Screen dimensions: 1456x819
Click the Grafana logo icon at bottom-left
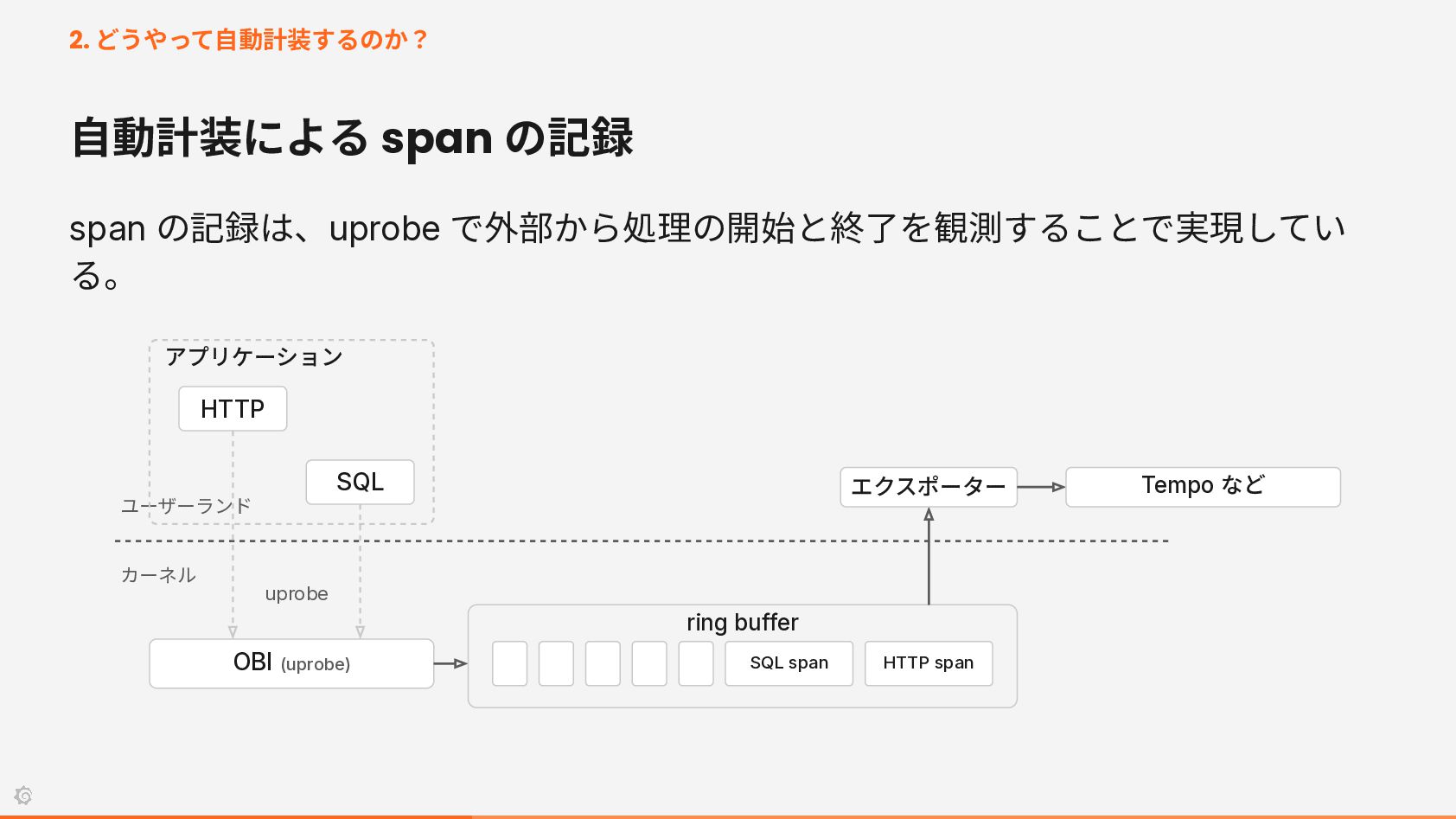(x=23, y=795)
